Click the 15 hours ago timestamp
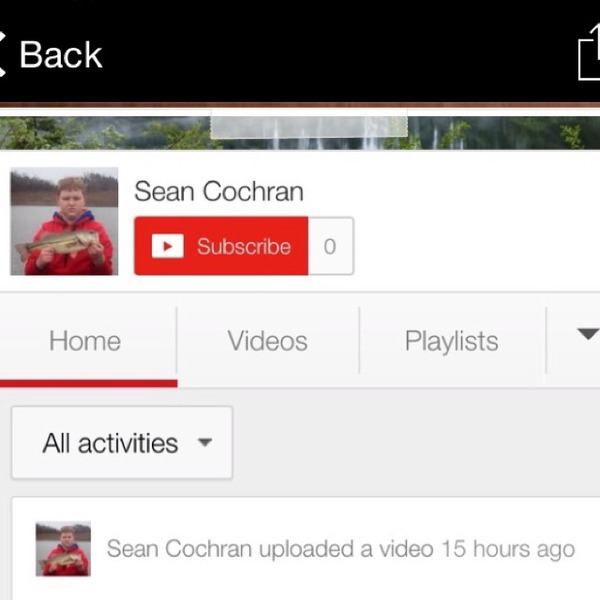Viewport: 600px width, 600px height. (x=508, y=549)
